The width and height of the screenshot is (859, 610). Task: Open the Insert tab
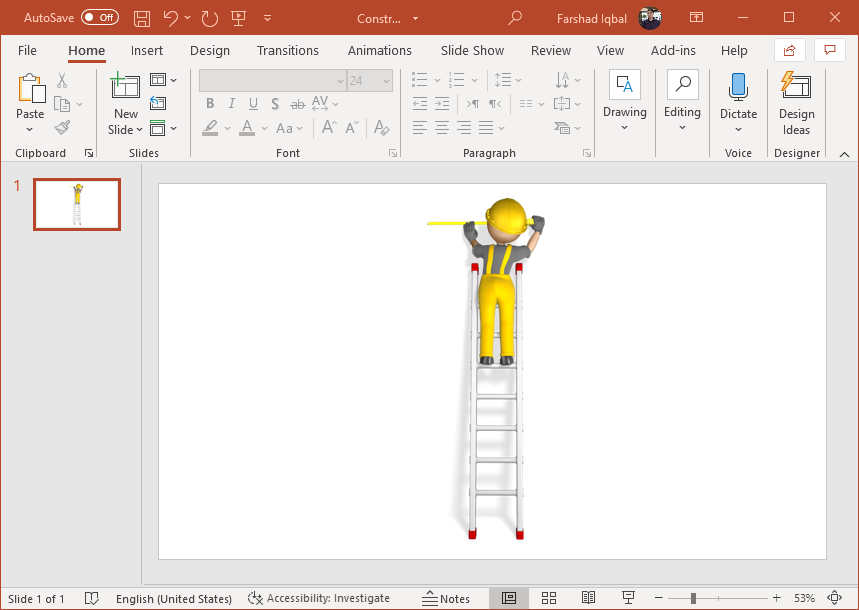tap(147, 51)
